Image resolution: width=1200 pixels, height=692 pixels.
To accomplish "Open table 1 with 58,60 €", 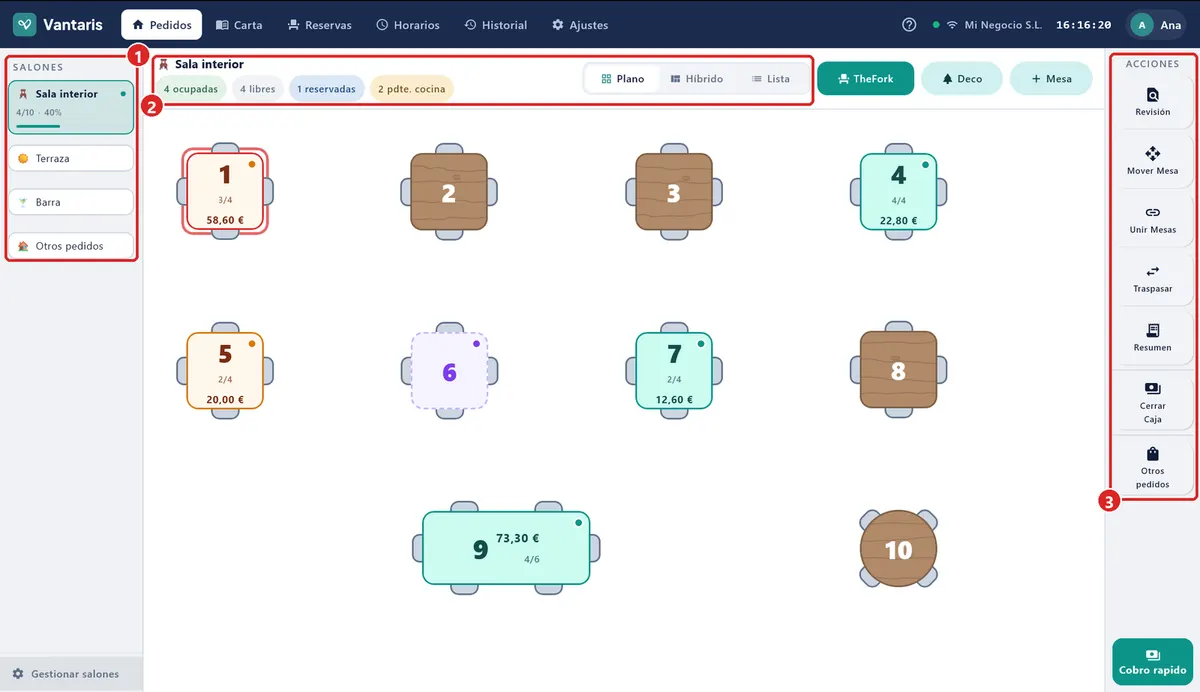I will (225, 191).
